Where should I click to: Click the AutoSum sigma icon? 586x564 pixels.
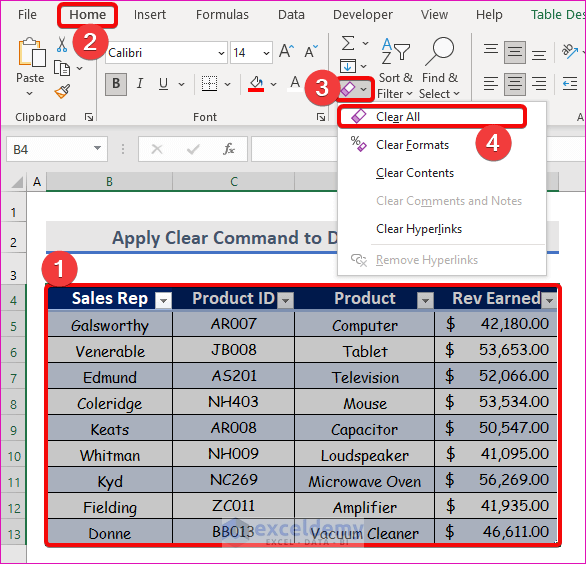click(x=348, y=43)
